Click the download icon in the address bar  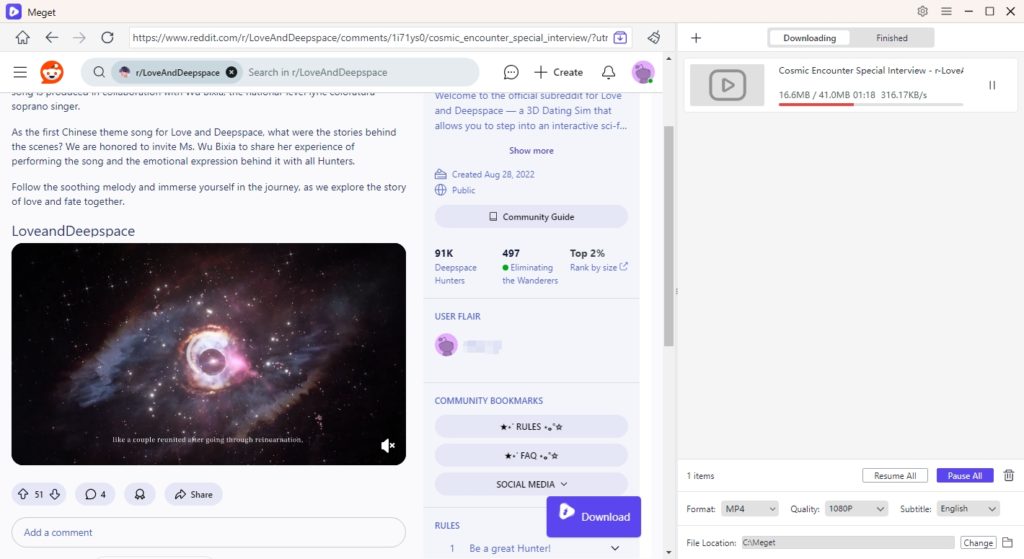coord(620,38)
